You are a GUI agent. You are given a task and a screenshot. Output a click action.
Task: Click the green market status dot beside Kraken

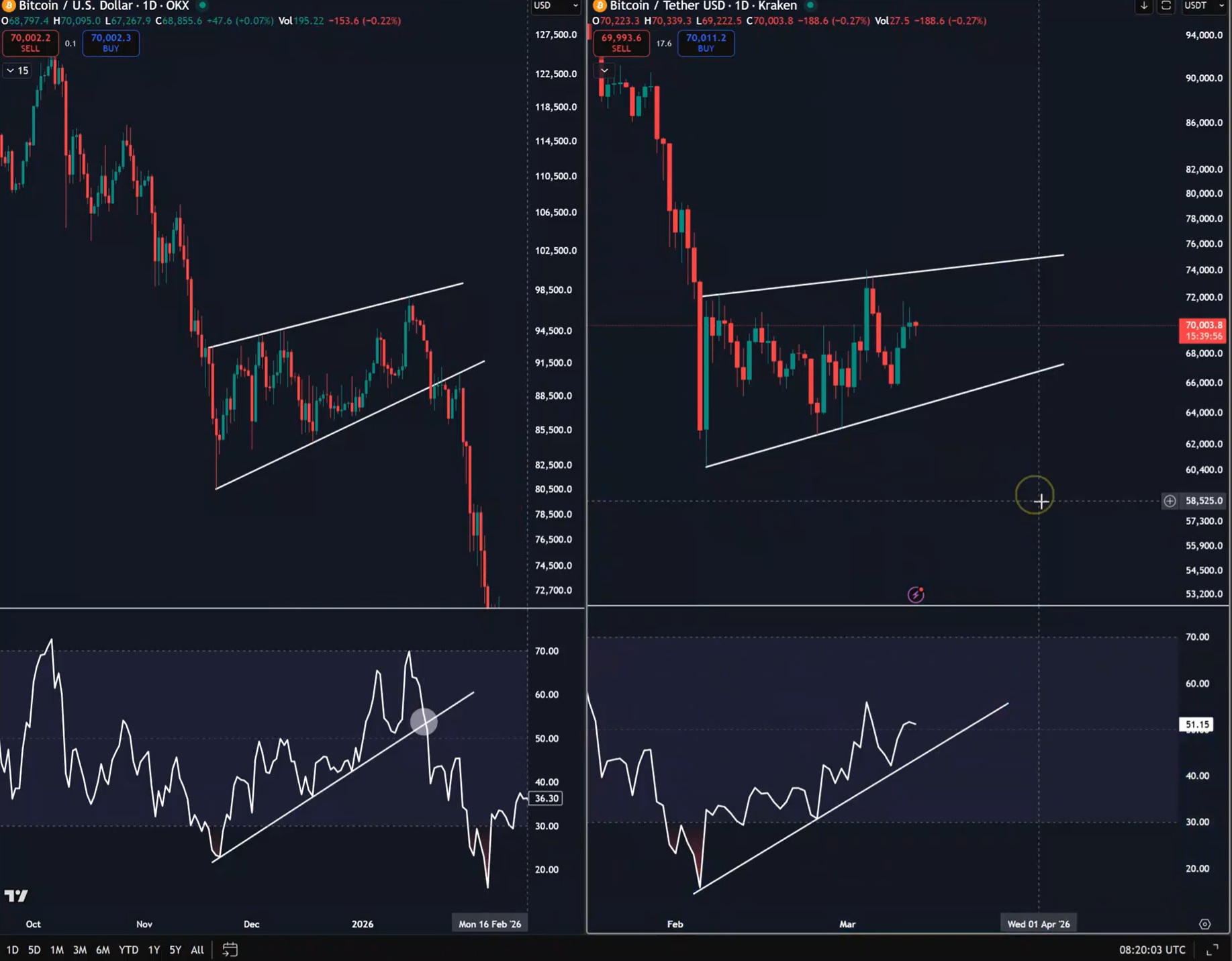[810, 5]
